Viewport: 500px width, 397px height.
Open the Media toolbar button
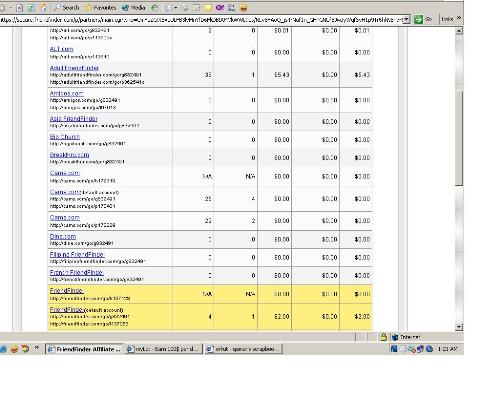pos(134,7)
